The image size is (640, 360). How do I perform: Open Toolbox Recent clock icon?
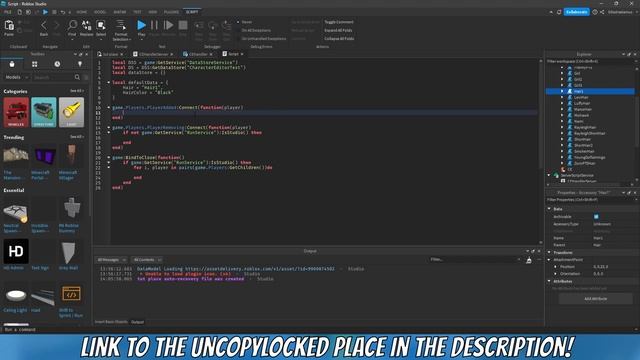click(x=57, y=64)
